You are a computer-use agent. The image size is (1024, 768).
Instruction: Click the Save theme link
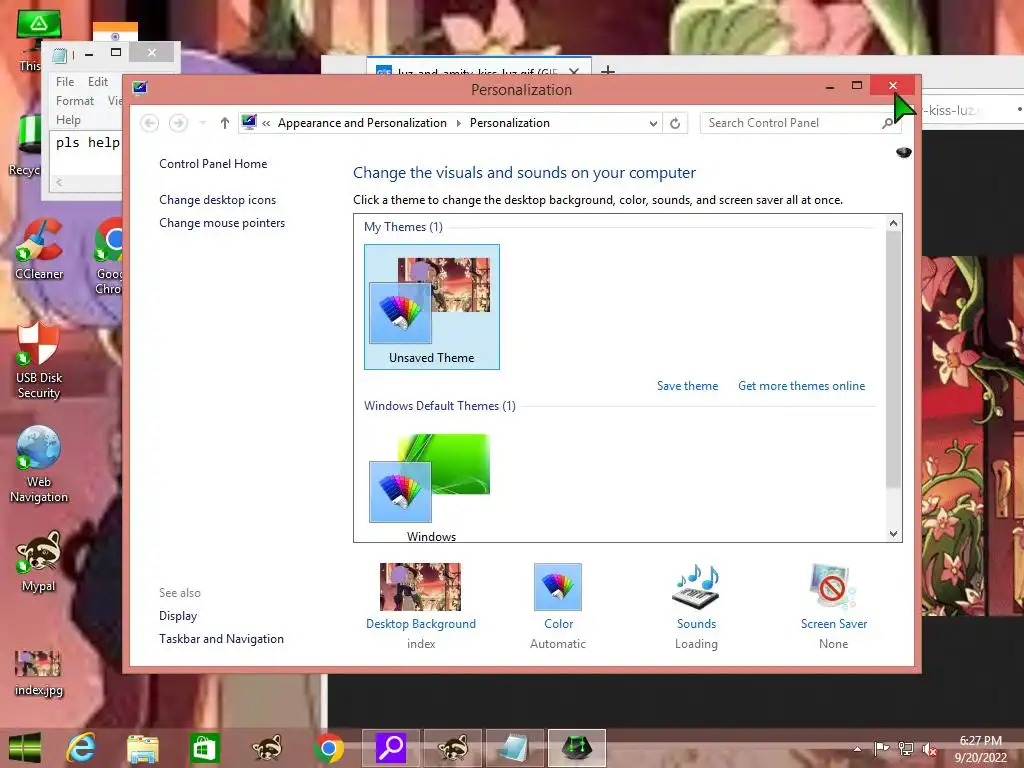[x=687, y=386]
